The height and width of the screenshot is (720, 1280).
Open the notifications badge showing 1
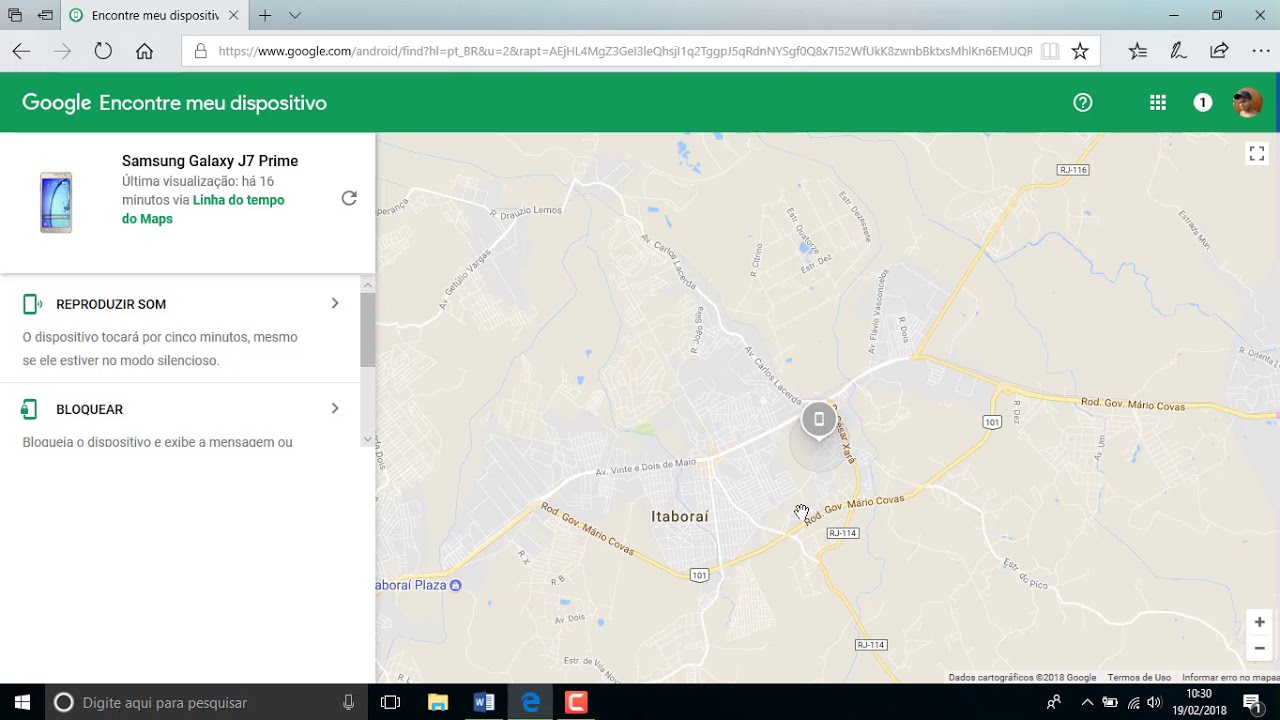click(1203, 102)
